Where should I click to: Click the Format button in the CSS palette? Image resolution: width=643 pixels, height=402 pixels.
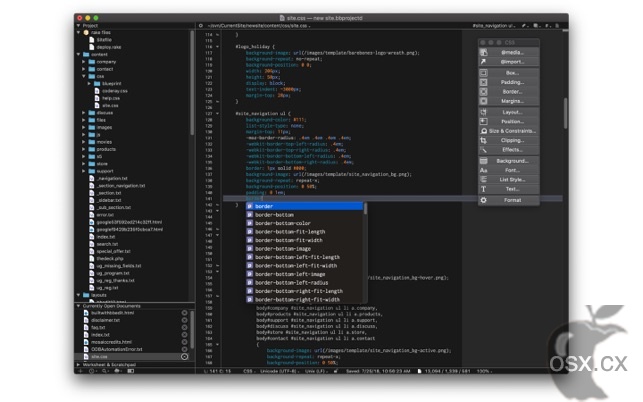[508, 201]
